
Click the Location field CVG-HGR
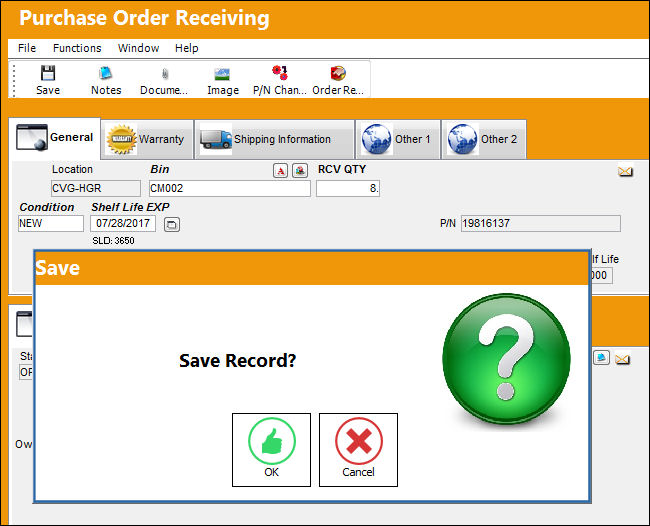coord(96,188)
